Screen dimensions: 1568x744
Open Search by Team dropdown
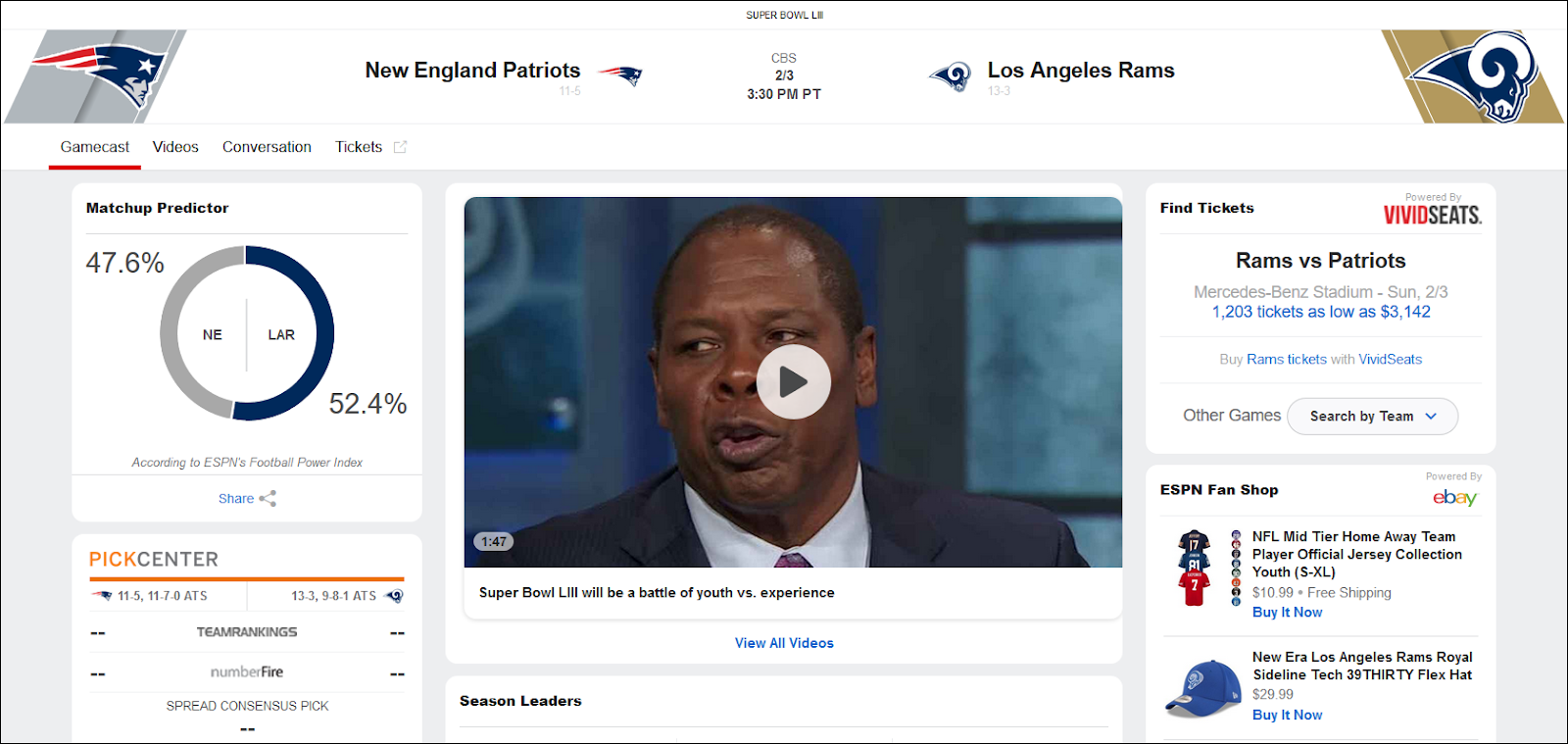[x=1372, y=417]
